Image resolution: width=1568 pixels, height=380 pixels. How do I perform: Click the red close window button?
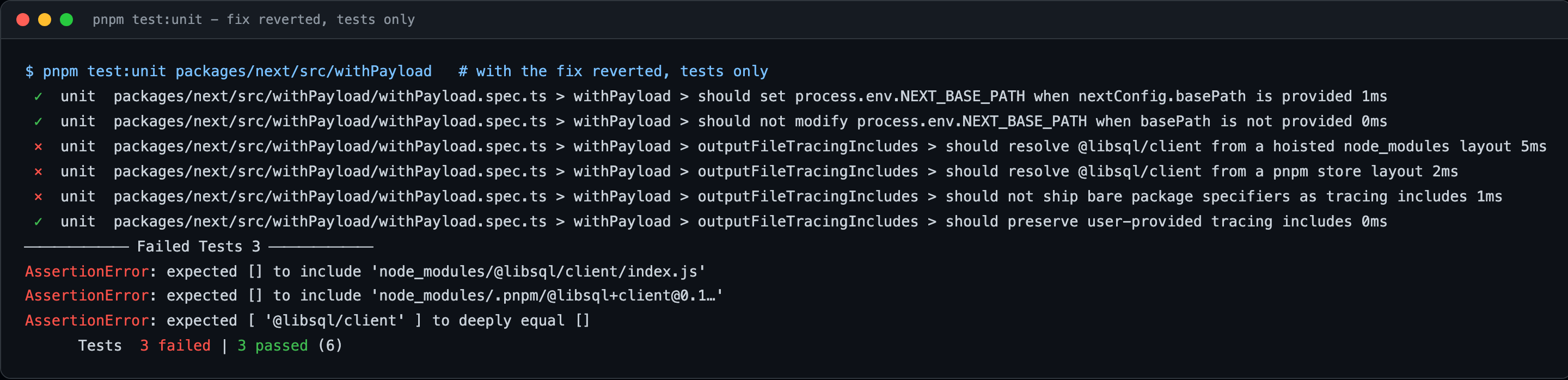pos(23,20)
